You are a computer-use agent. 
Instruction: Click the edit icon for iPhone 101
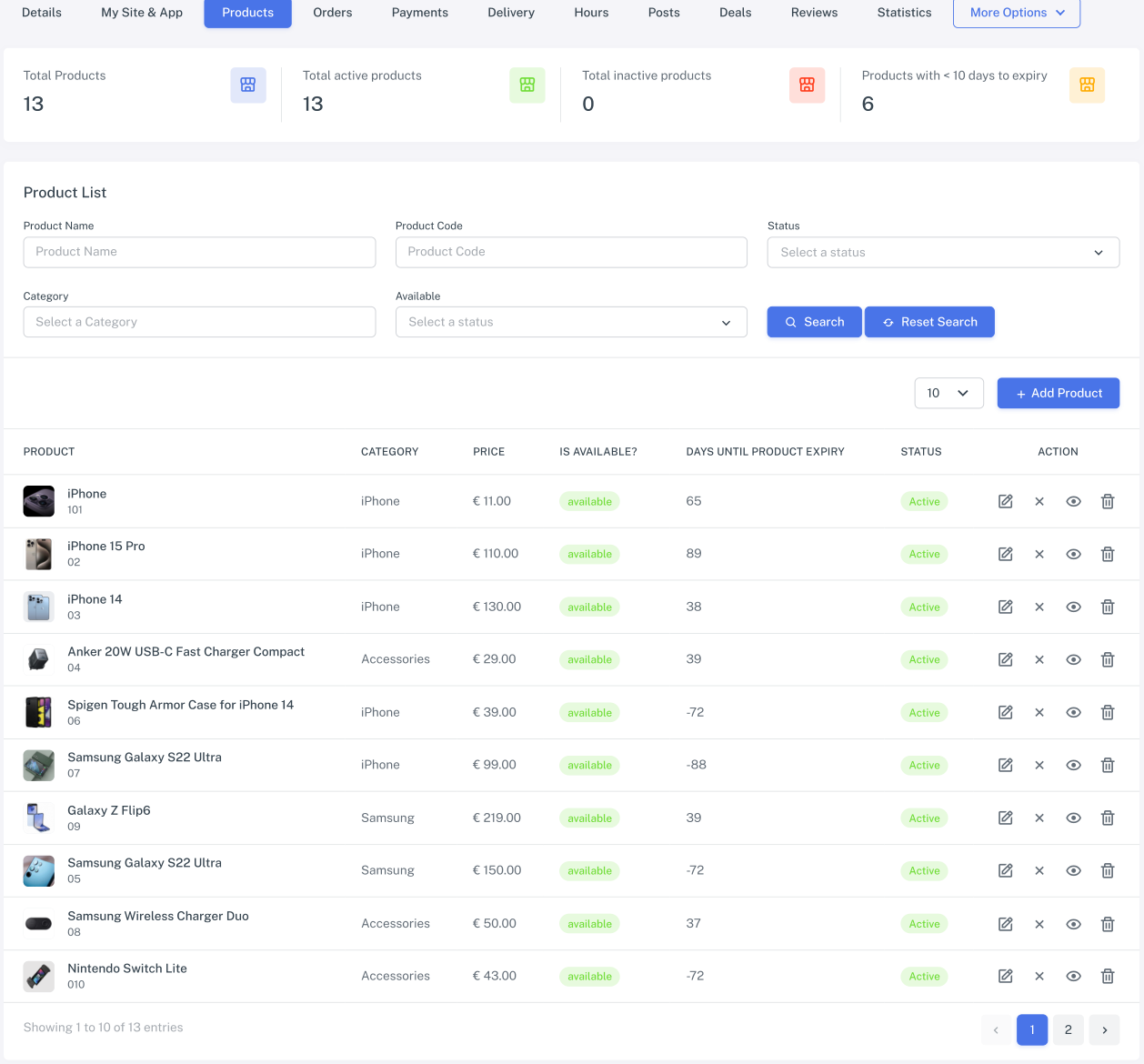[x=1005, y=501]
